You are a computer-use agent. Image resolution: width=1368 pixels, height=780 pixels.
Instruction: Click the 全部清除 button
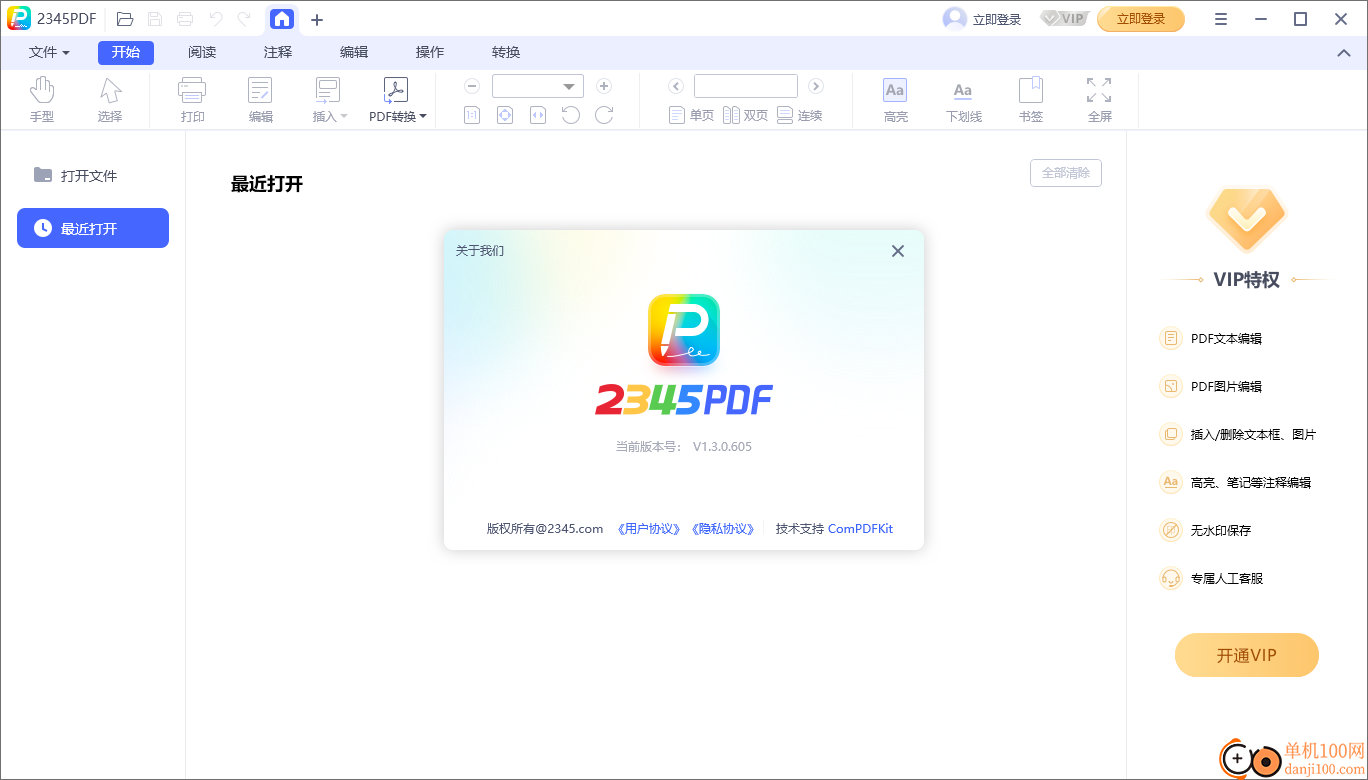pos(1066,173)
